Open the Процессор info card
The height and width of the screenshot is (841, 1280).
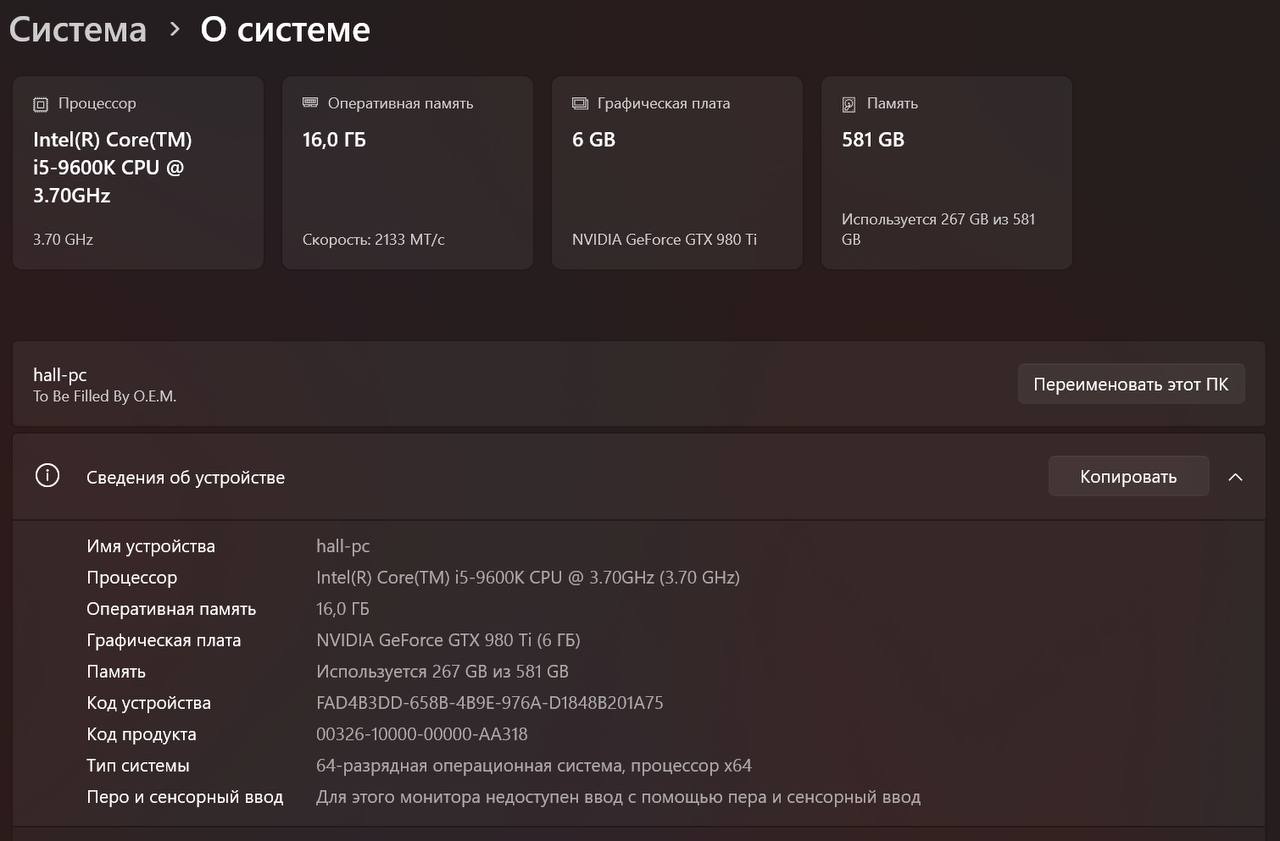click(x=138, y=173)
